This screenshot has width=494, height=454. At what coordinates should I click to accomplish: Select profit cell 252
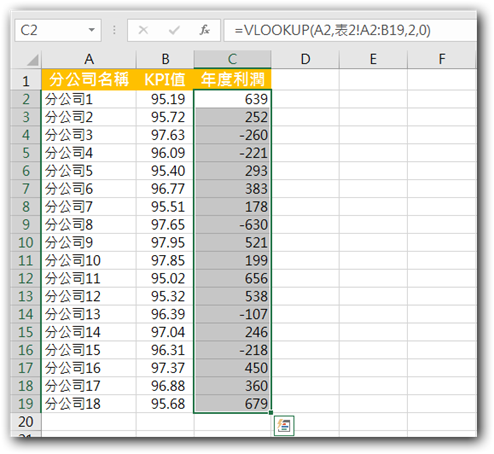coord(232,117)
